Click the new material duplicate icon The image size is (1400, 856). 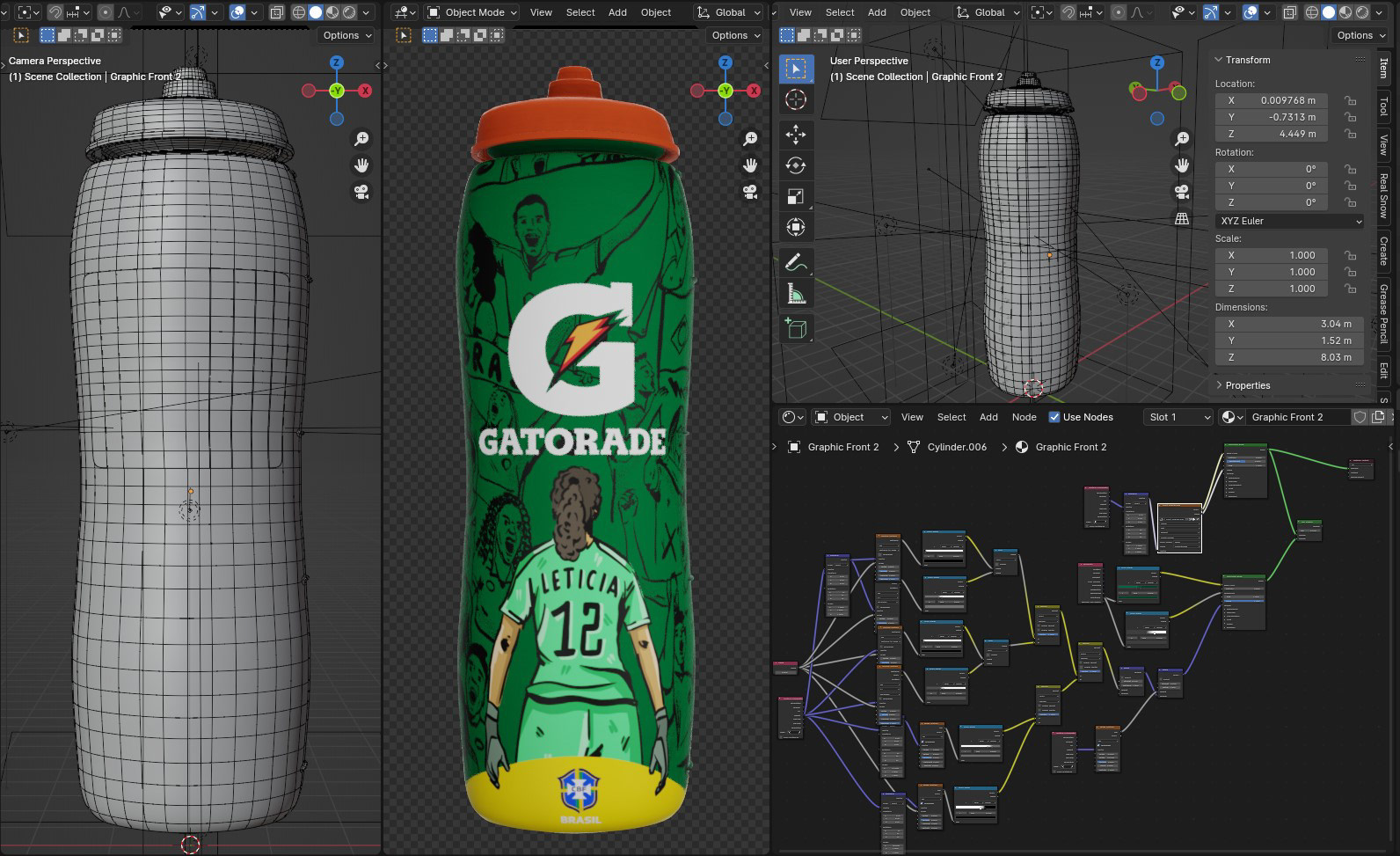[x=1376, y=417]
